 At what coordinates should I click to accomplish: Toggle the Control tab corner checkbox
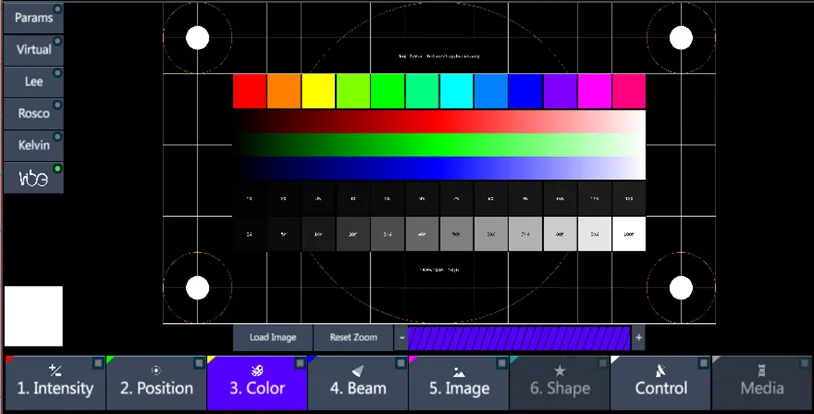pyautogui.click(x=703, y=363)
